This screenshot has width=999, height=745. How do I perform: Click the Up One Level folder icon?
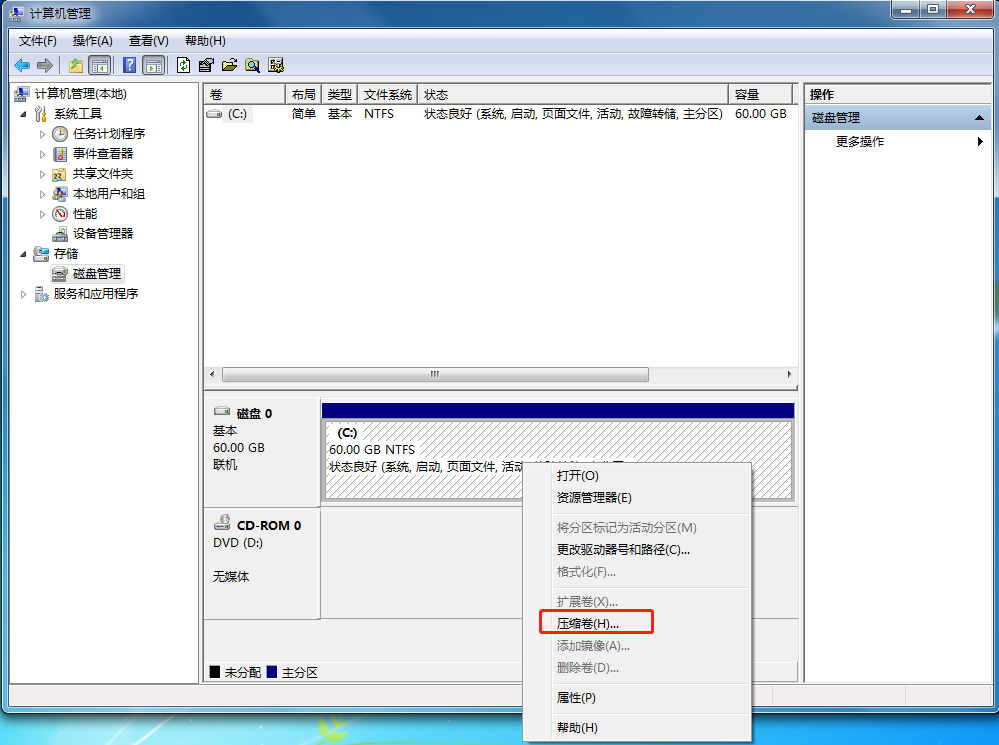pos(76,66)
